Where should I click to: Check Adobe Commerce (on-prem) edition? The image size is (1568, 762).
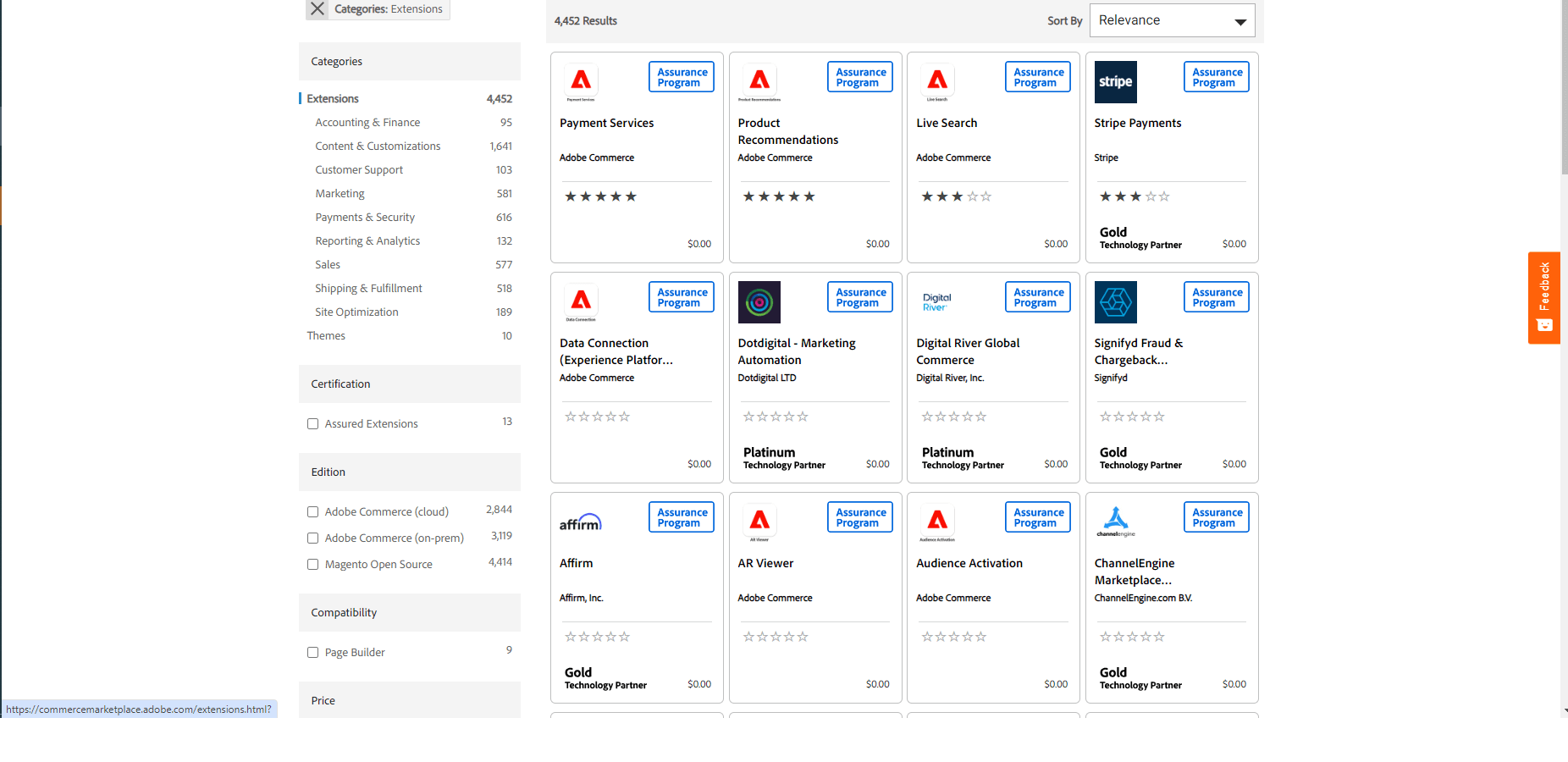click(x=312, y=538)
